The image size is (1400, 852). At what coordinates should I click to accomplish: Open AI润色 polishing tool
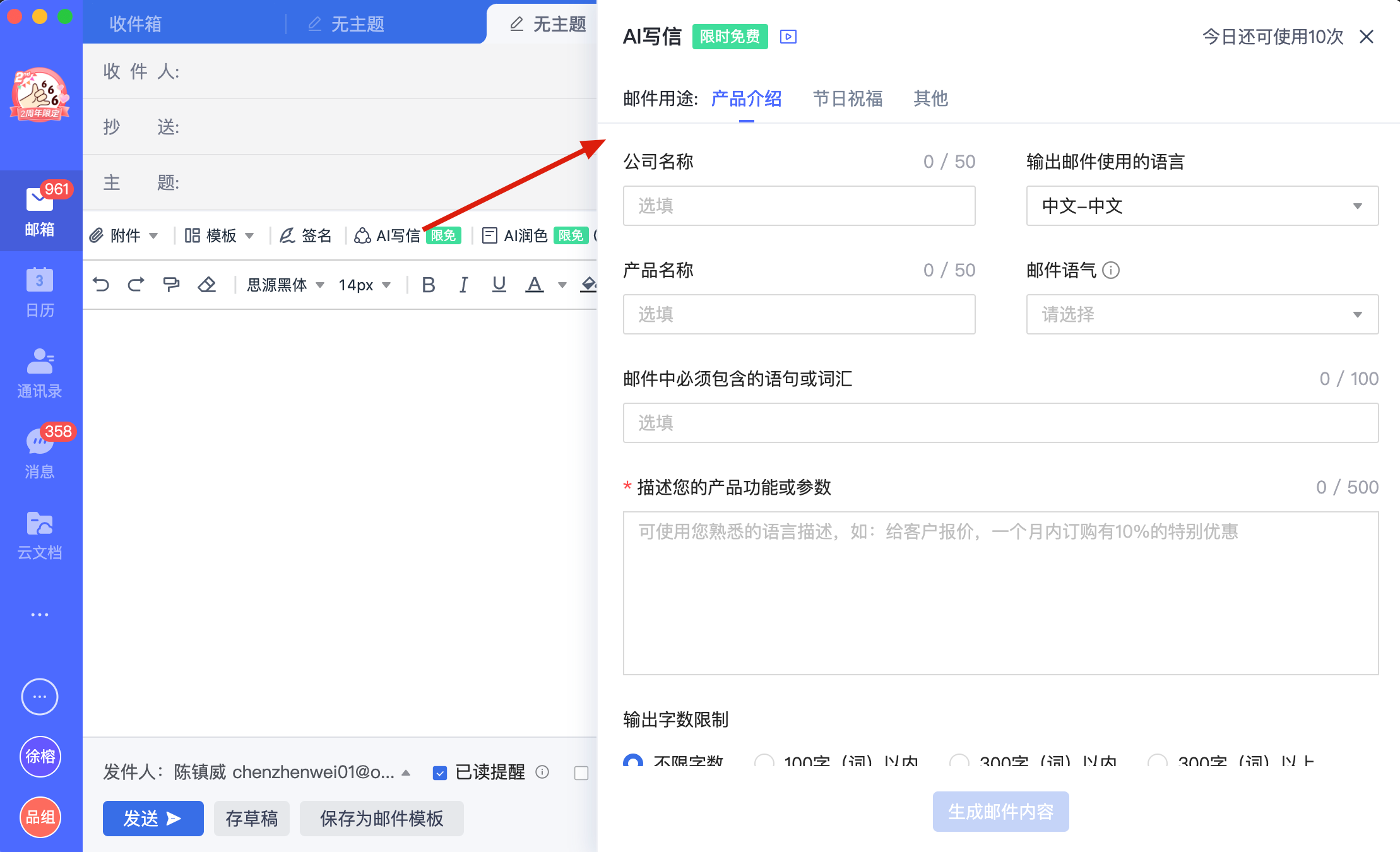click(x=523, y=235)
